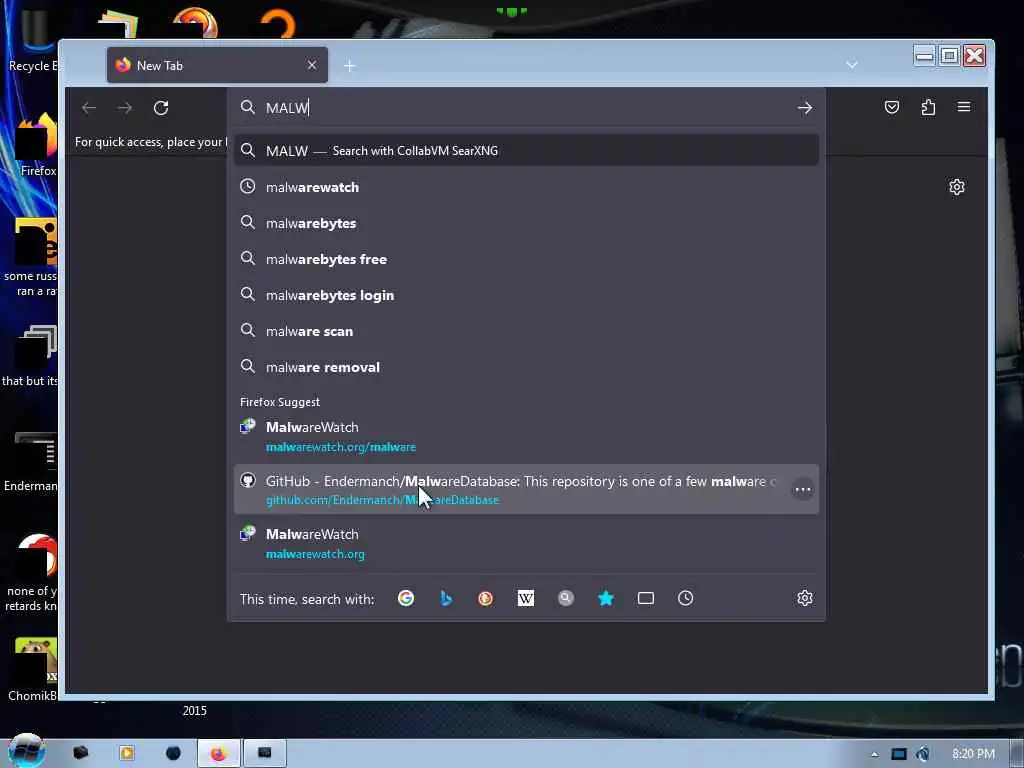The width and height of the screenshot is (1024, 768).
Task: Click the go arrow in address bar
Action: 805,108
